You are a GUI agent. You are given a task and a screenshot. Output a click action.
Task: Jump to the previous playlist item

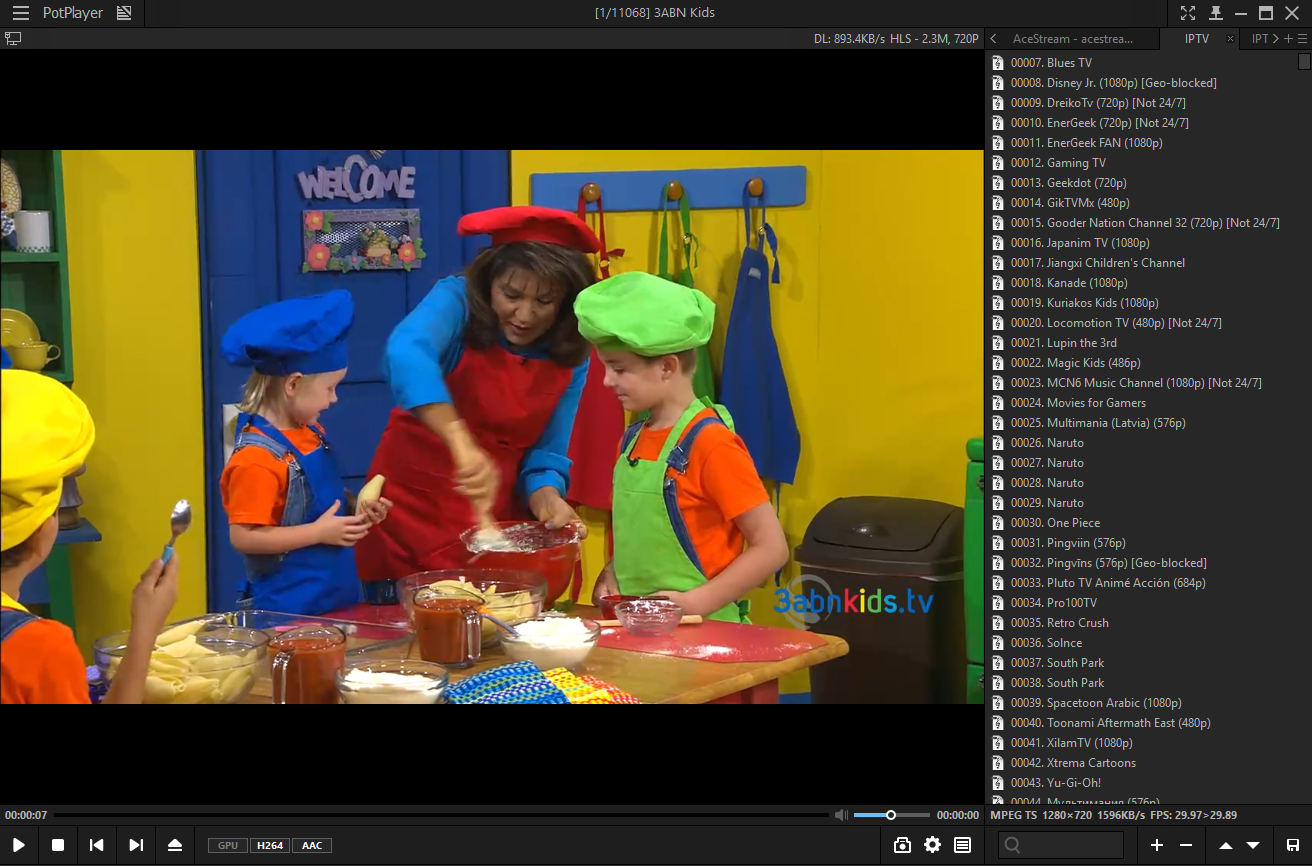(x=97, y=845)
